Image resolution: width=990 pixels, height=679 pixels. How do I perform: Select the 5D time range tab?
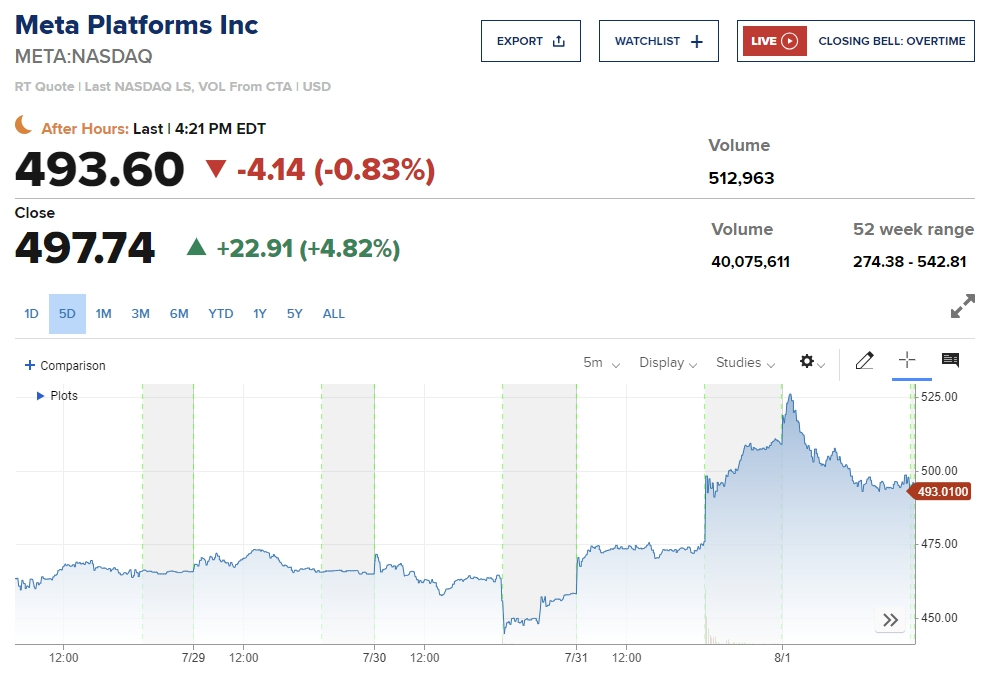pos(67,314)
